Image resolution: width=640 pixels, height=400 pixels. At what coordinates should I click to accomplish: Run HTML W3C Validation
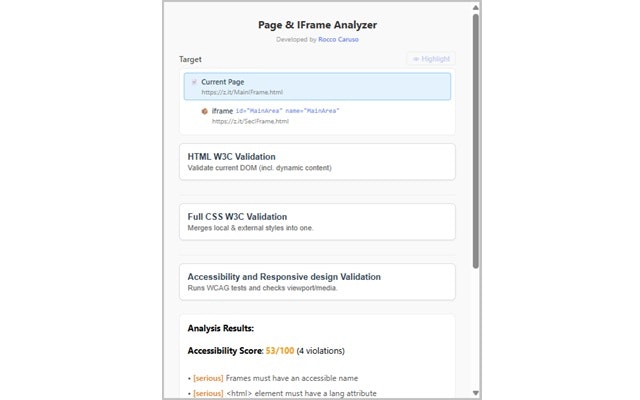click(x=317, y=162)
